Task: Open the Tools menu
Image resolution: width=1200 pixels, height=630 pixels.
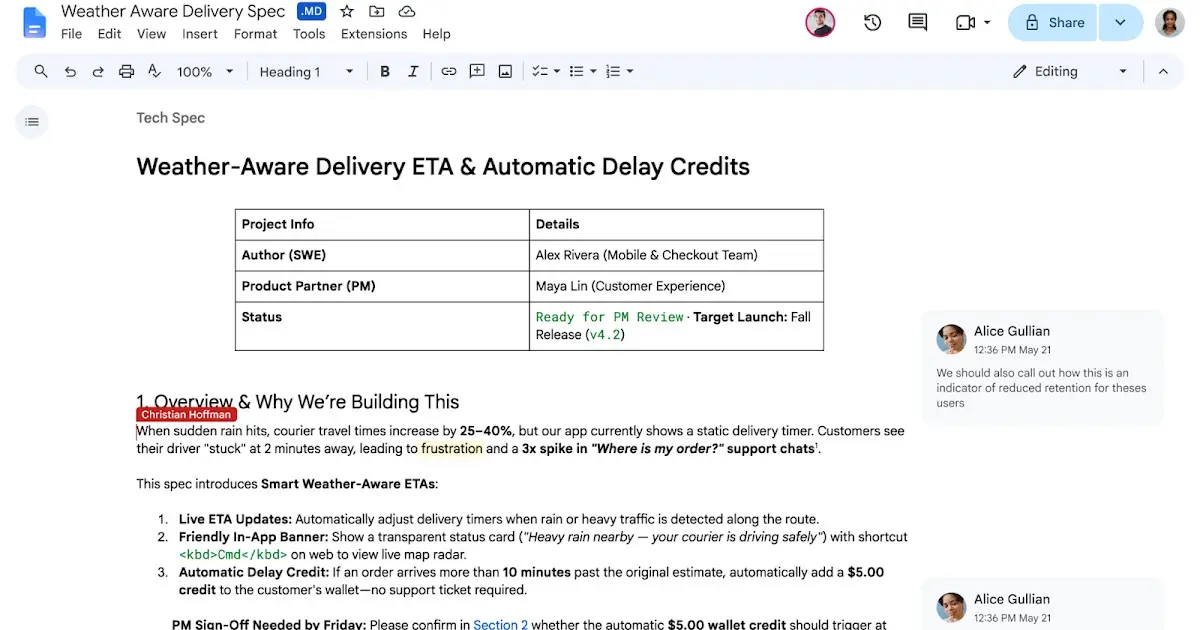Action: tap(309, 33)
